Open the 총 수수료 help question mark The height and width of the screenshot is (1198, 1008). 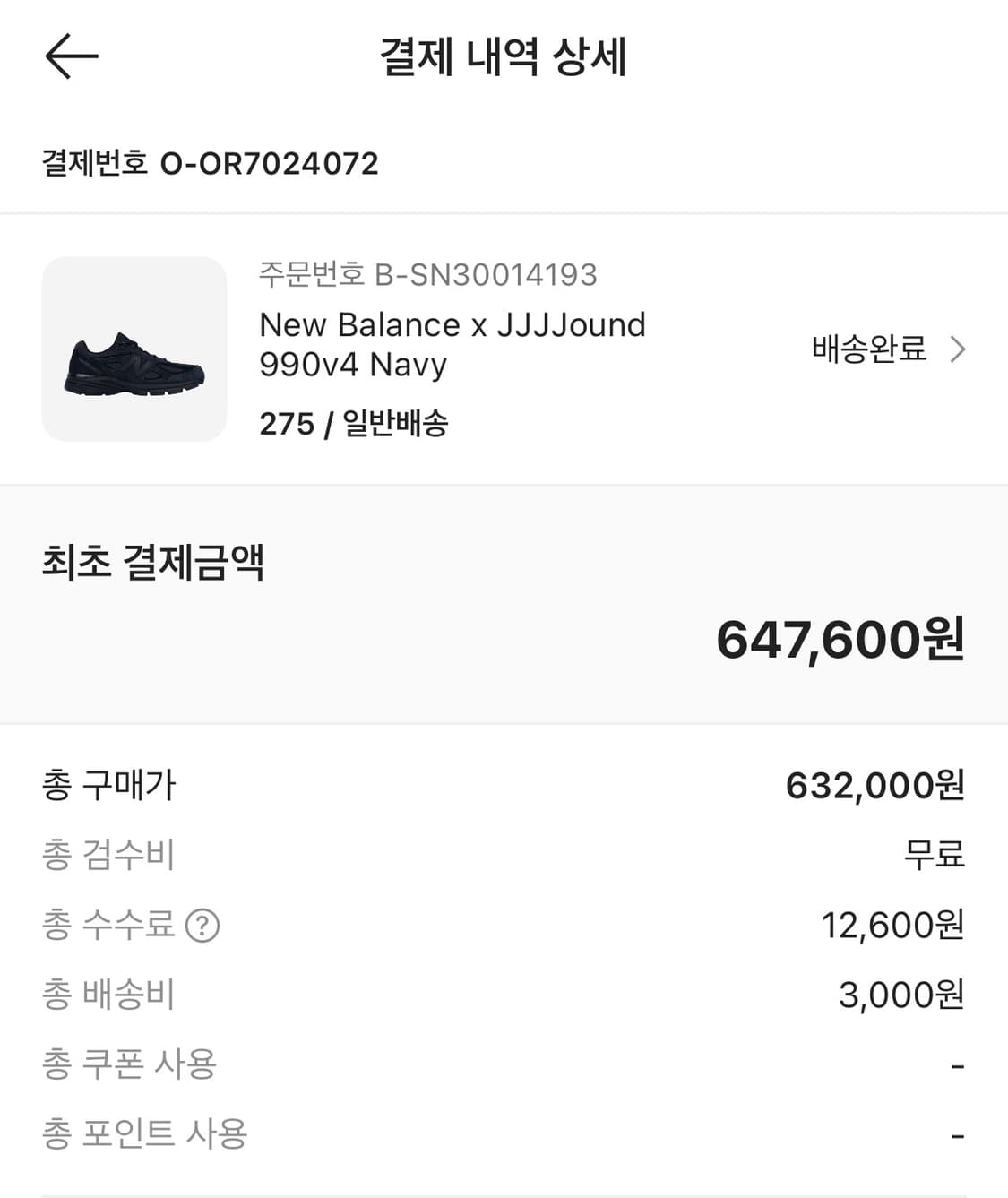(x=202, y=925)
